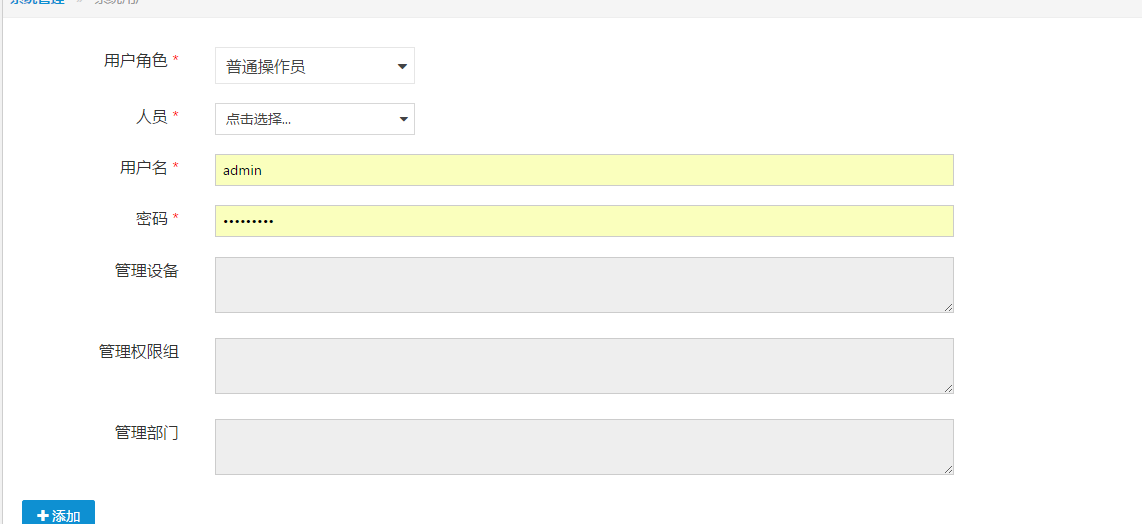Screen dimensions: 1142x524
Task: Click the 人员 dropdown arrow icon
Action: pyautogui.click(x=403, y=120)
